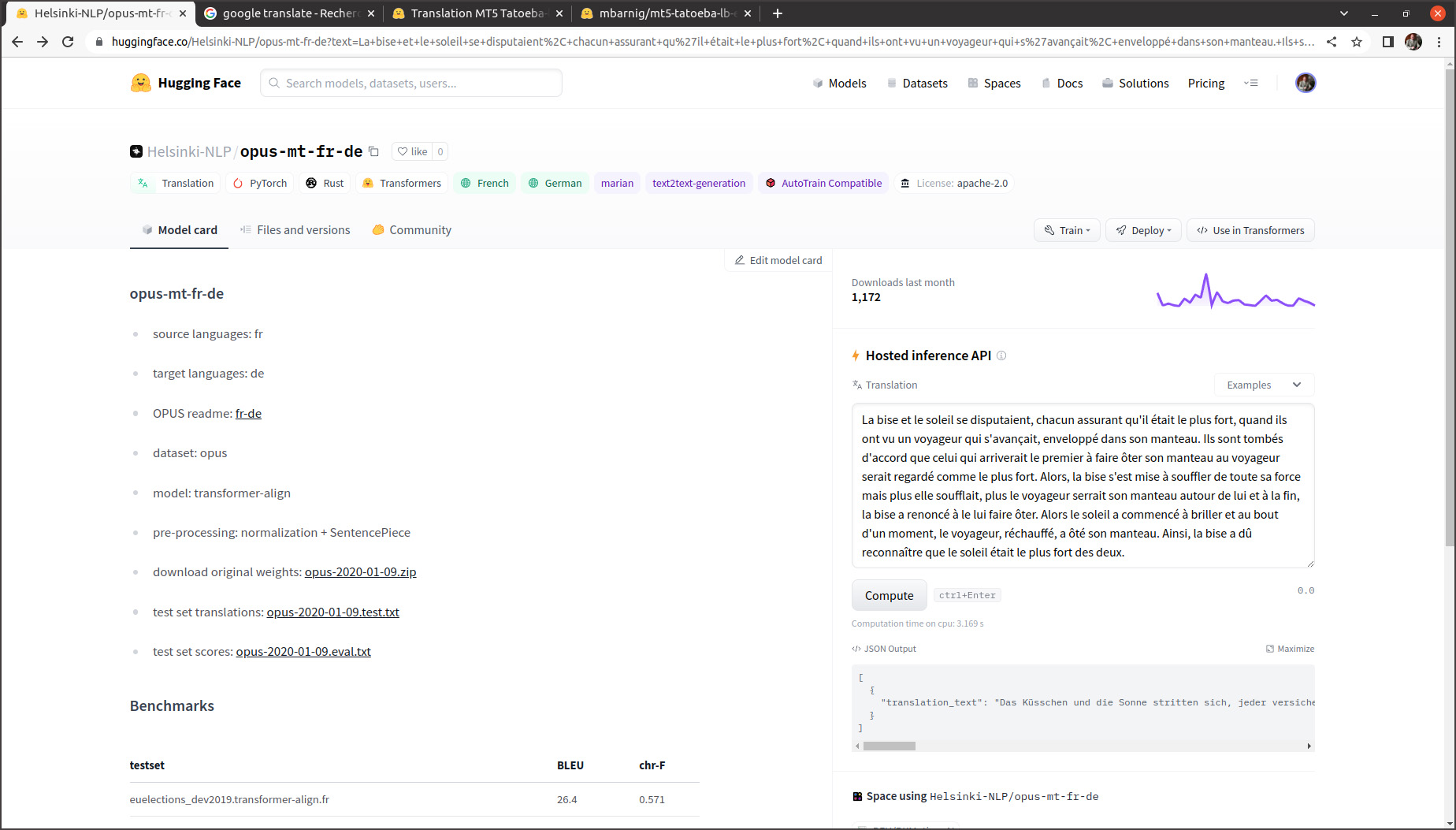This screenshot has height=830, width=1456.
Task: Click the apache-2.0 license tag
Action: (x=954, y=183)
